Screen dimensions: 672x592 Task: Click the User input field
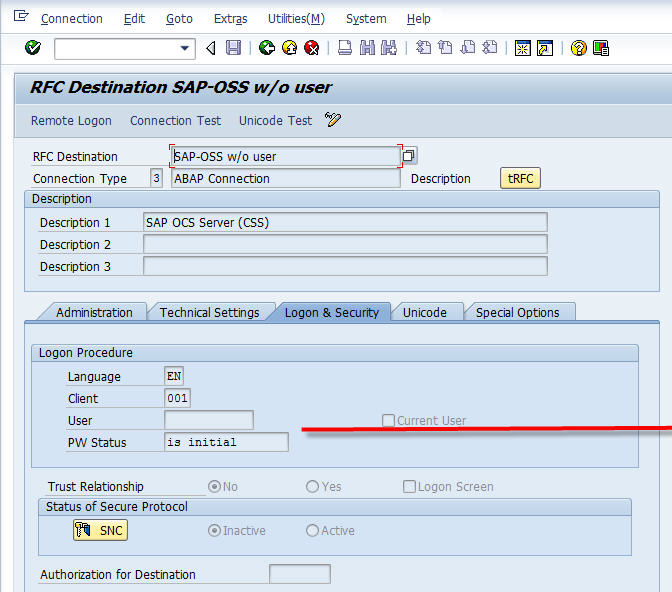coord(209,420)
